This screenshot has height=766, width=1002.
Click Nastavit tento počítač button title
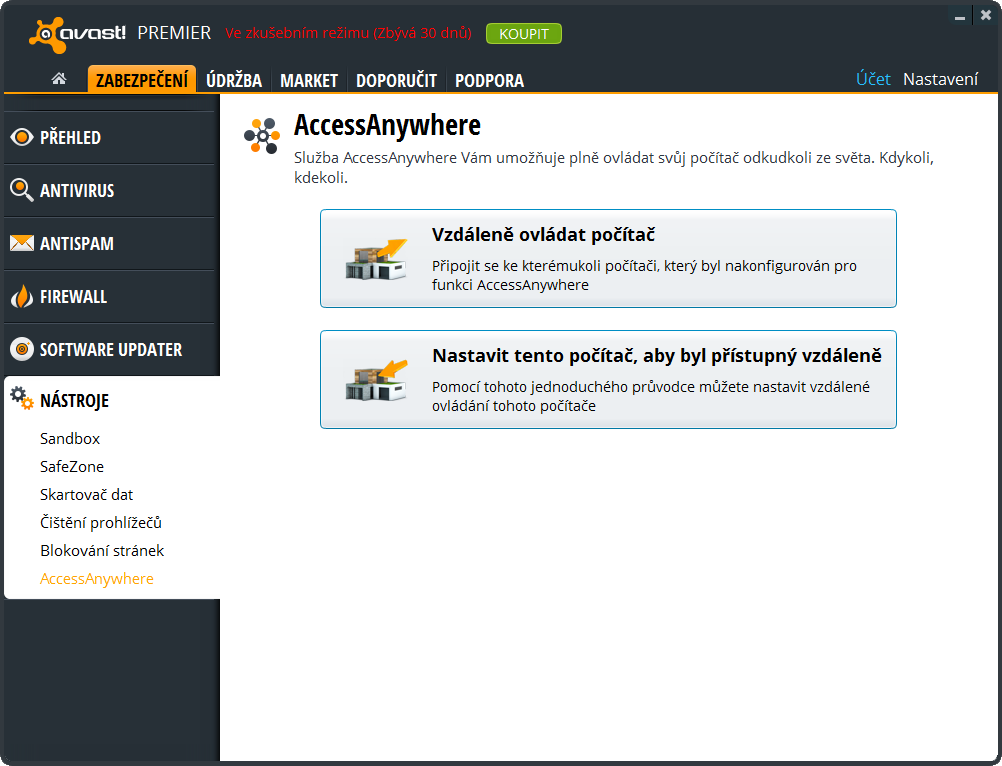pos(657,355)
